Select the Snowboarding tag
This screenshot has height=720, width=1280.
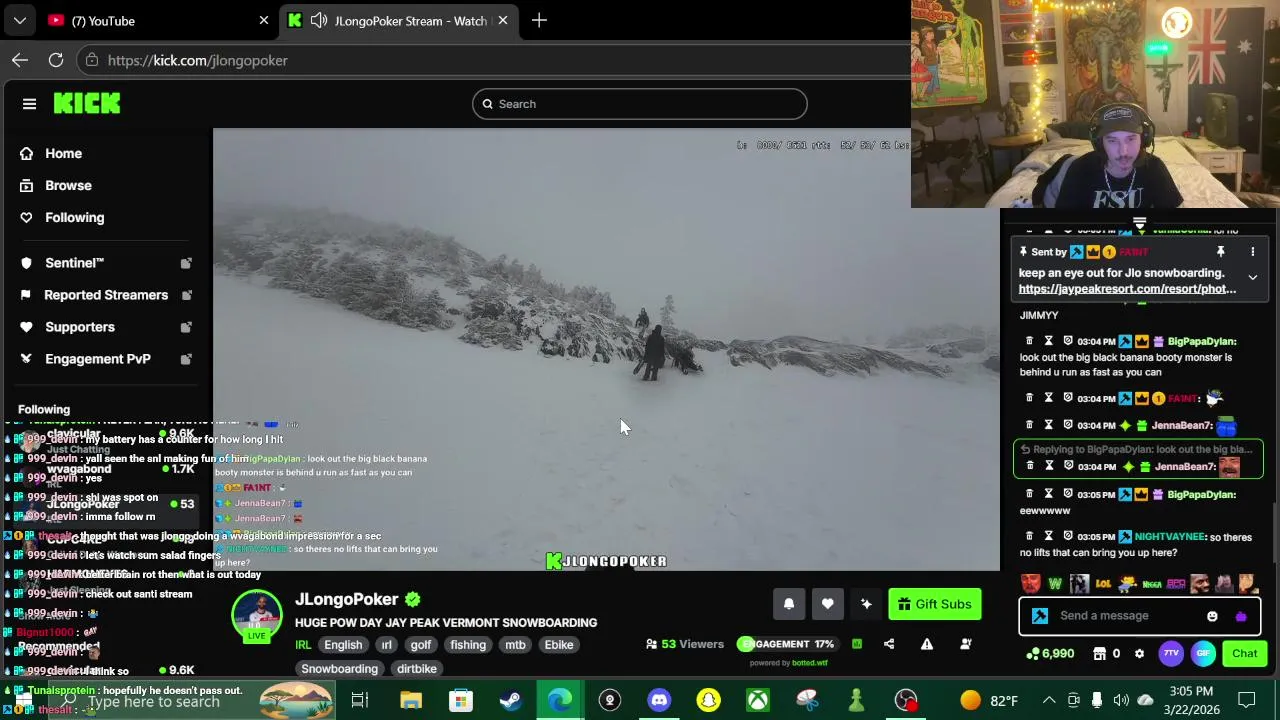tap(339, 669)
